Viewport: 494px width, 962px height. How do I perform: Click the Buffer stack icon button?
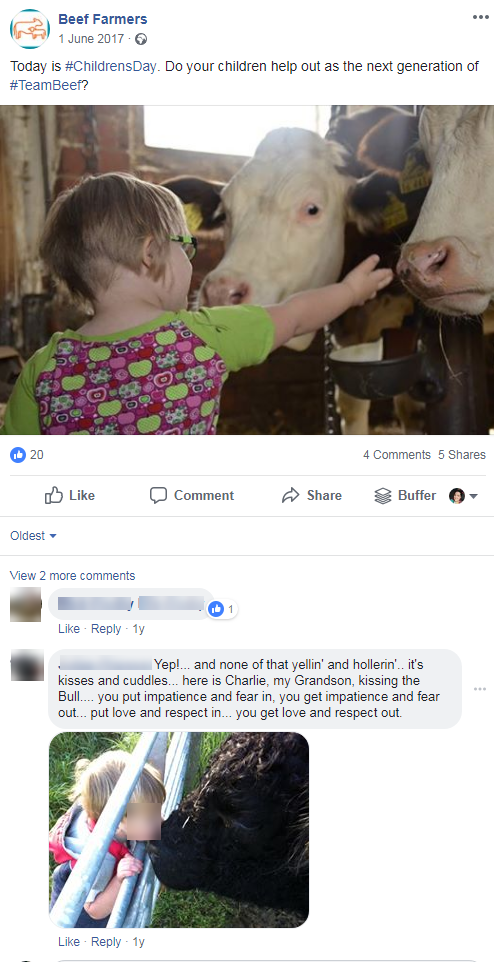pyautogui.click(x=405, y=495)
